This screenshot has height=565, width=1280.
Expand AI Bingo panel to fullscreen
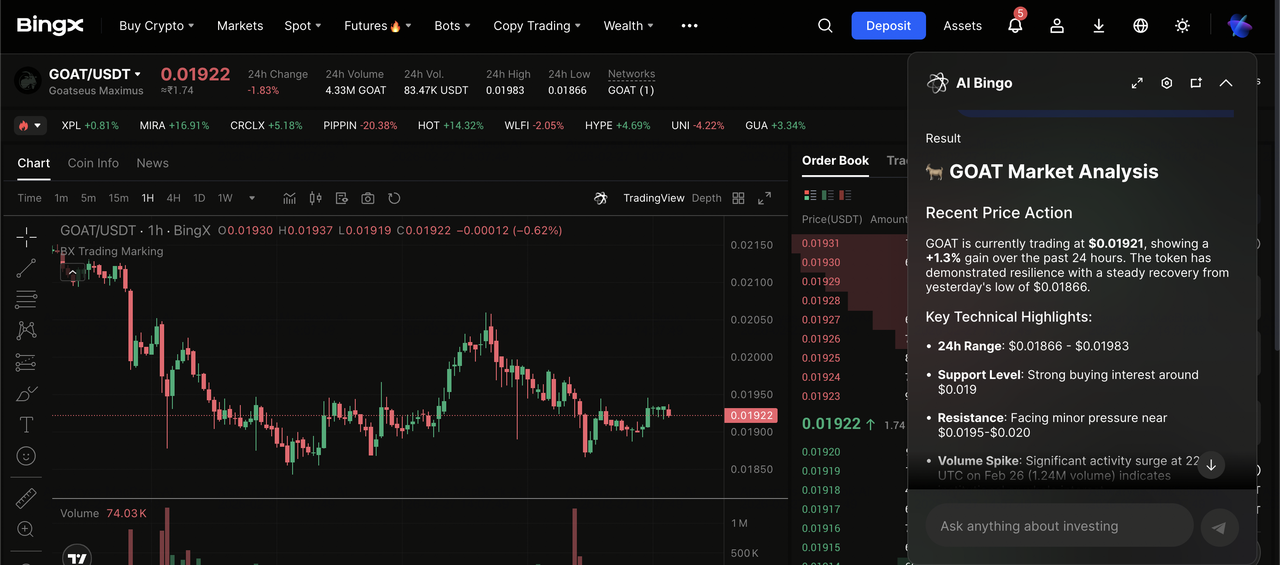[x=1137, y=83]
